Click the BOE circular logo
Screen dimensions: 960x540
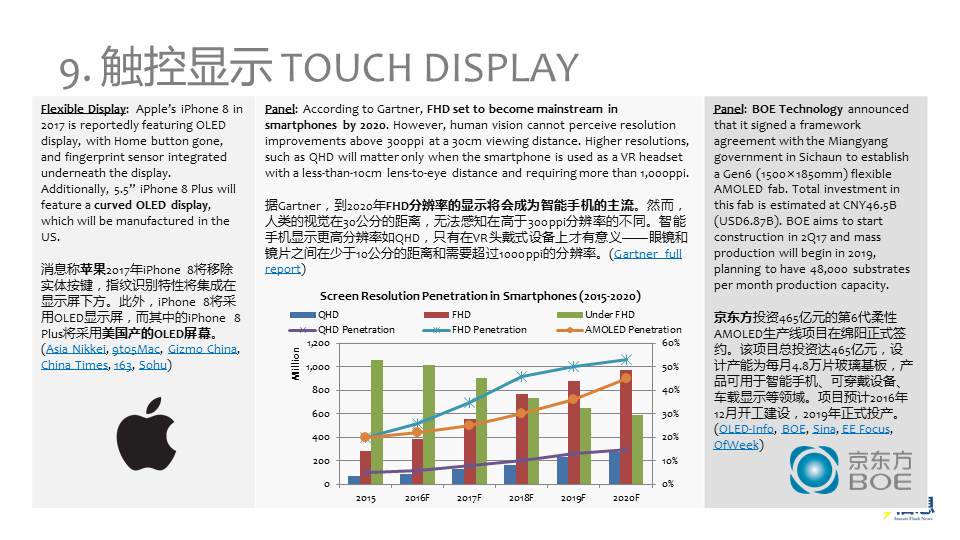814,470
